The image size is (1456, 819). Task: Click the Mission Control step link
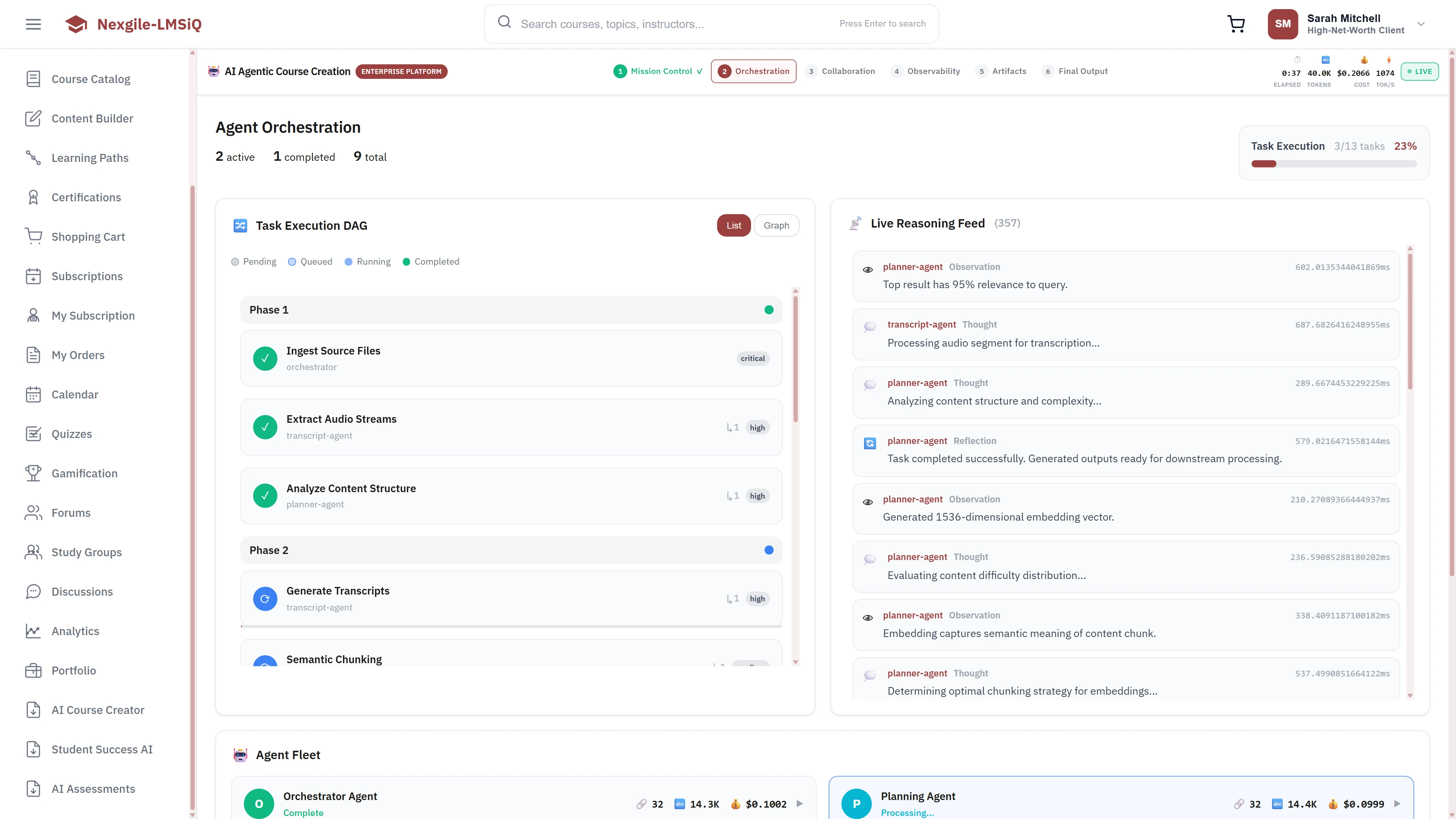coord(657,71)
